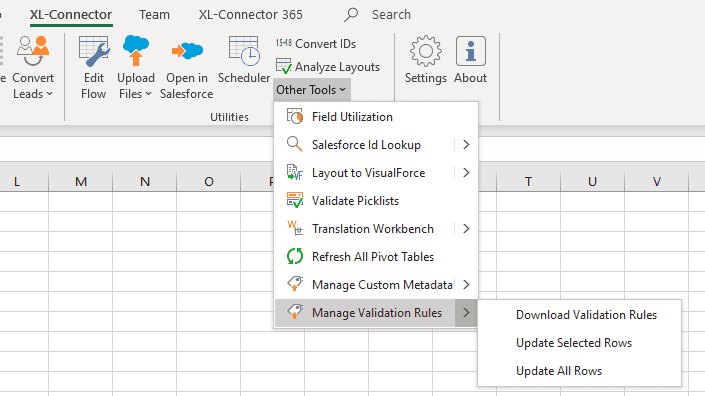The height and width of the screenshot is (396, 705).
Task: Select column M header
Action: 81,182
